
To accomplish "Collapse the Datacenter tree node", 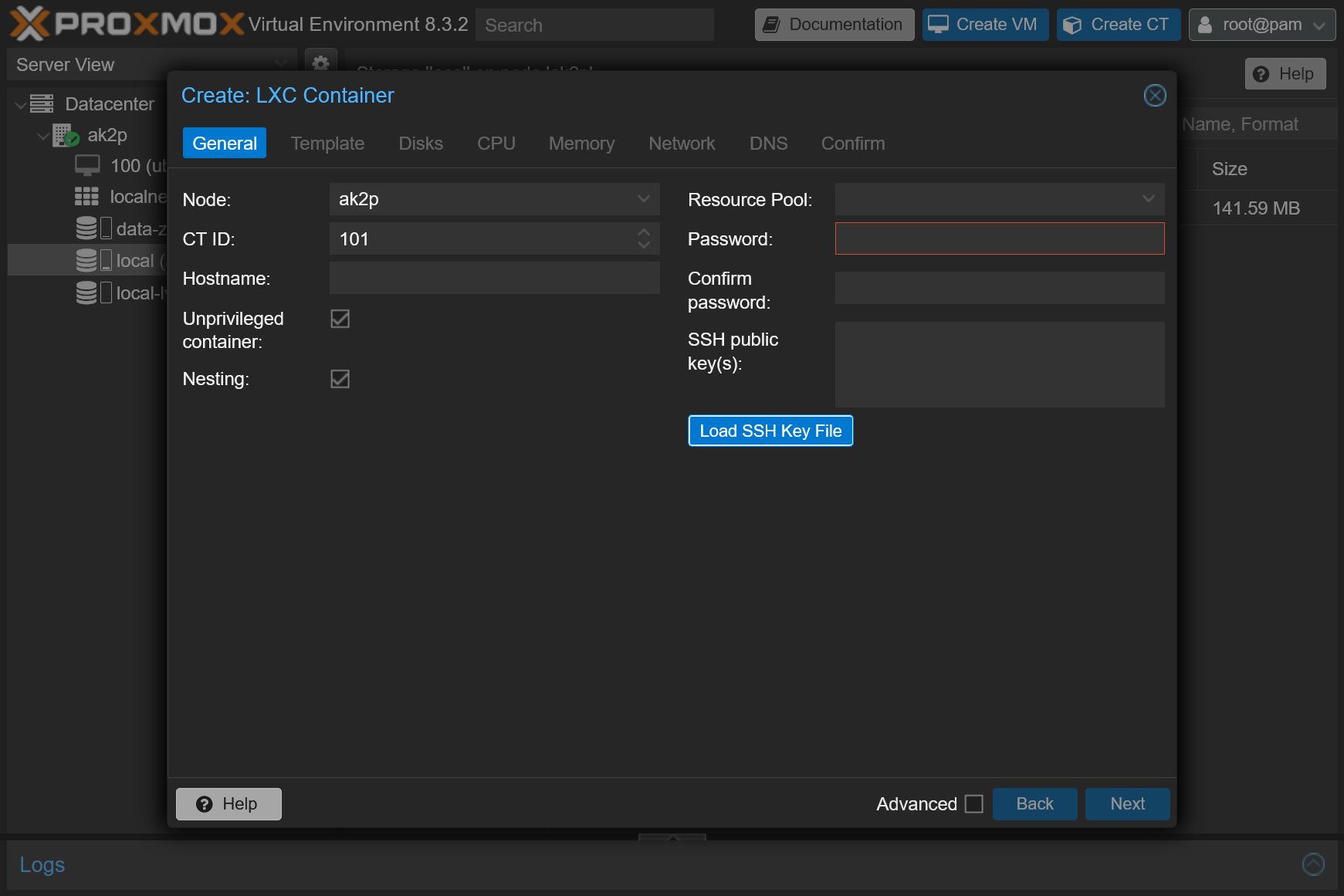I will [x=21, y=104].
